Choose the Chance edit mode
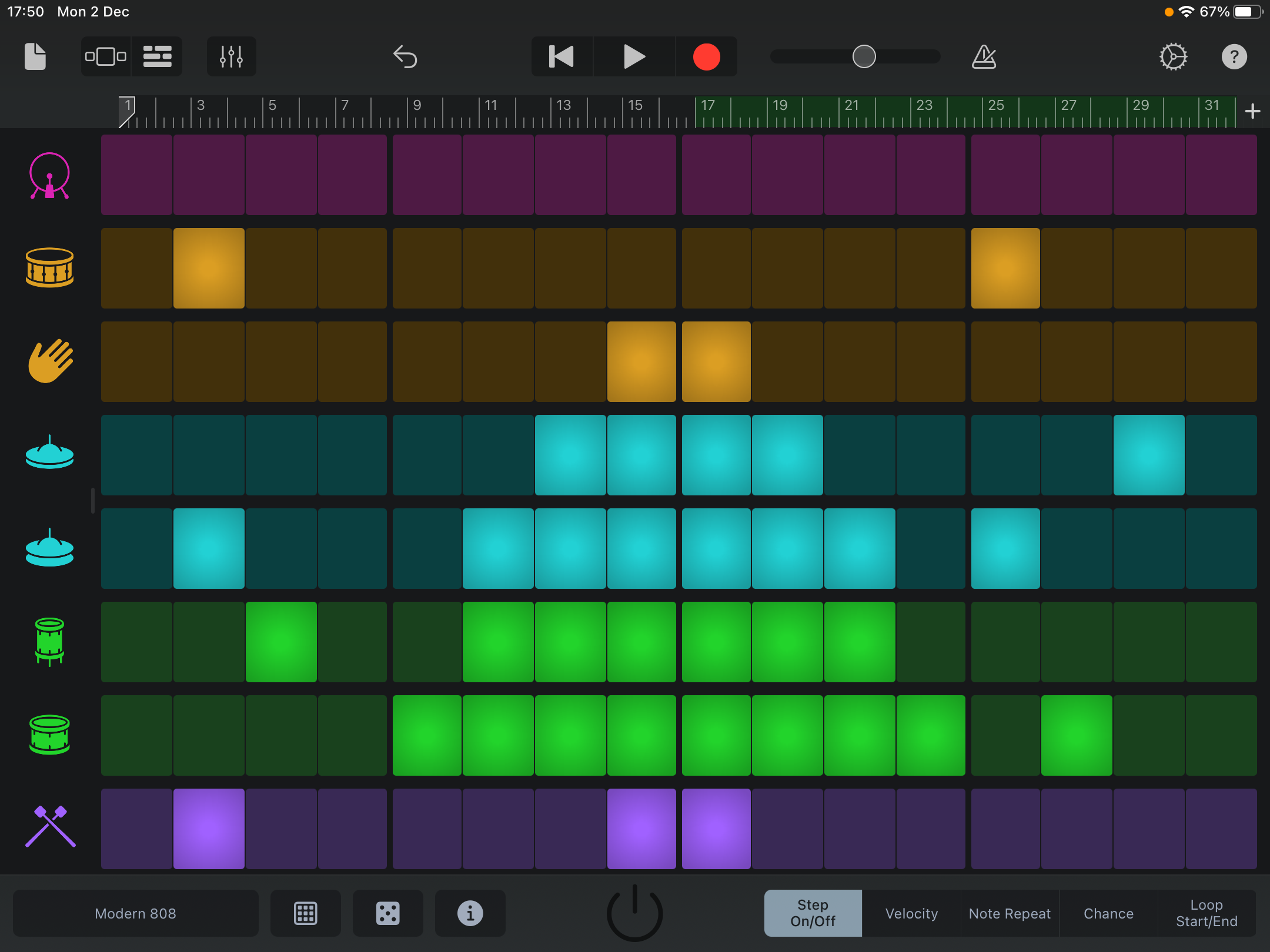Screen dimensions: 1270x952 1108,913
